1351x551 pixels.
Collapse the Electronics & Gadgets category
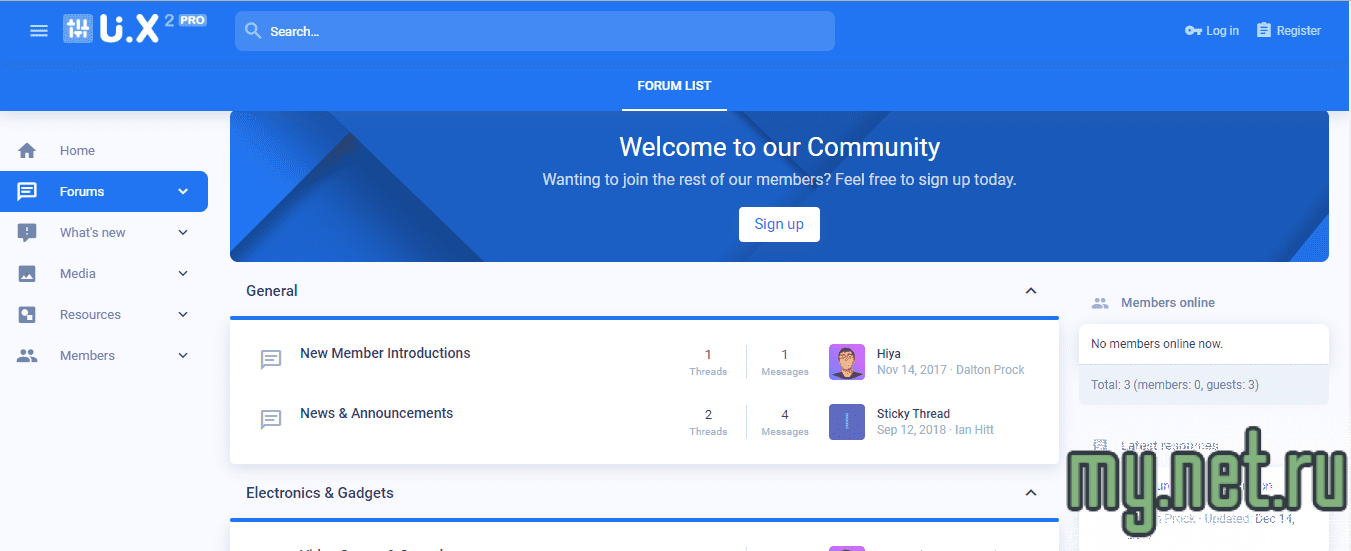coord(1031,493)
